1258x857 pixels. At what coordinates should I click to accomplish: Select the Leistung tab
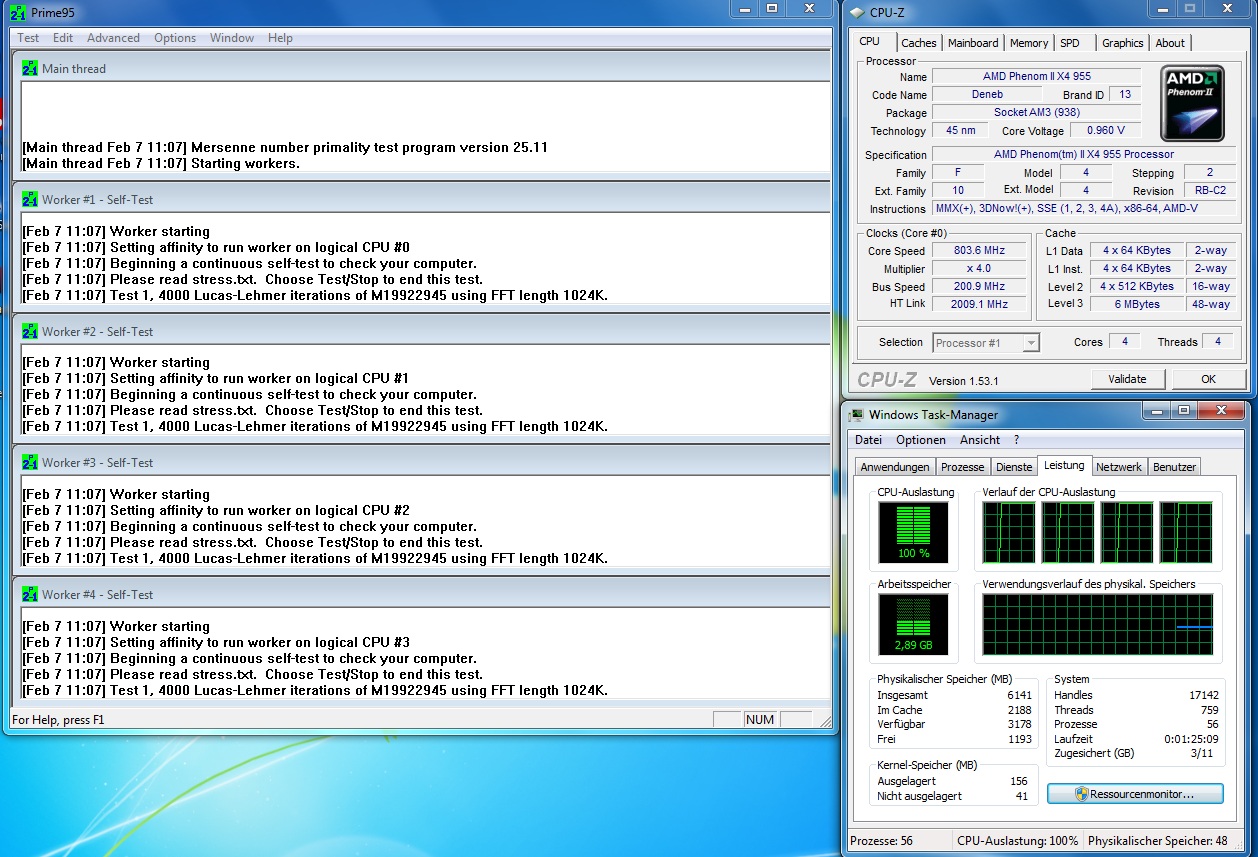pyautogui.click(x=1064, y=465)
